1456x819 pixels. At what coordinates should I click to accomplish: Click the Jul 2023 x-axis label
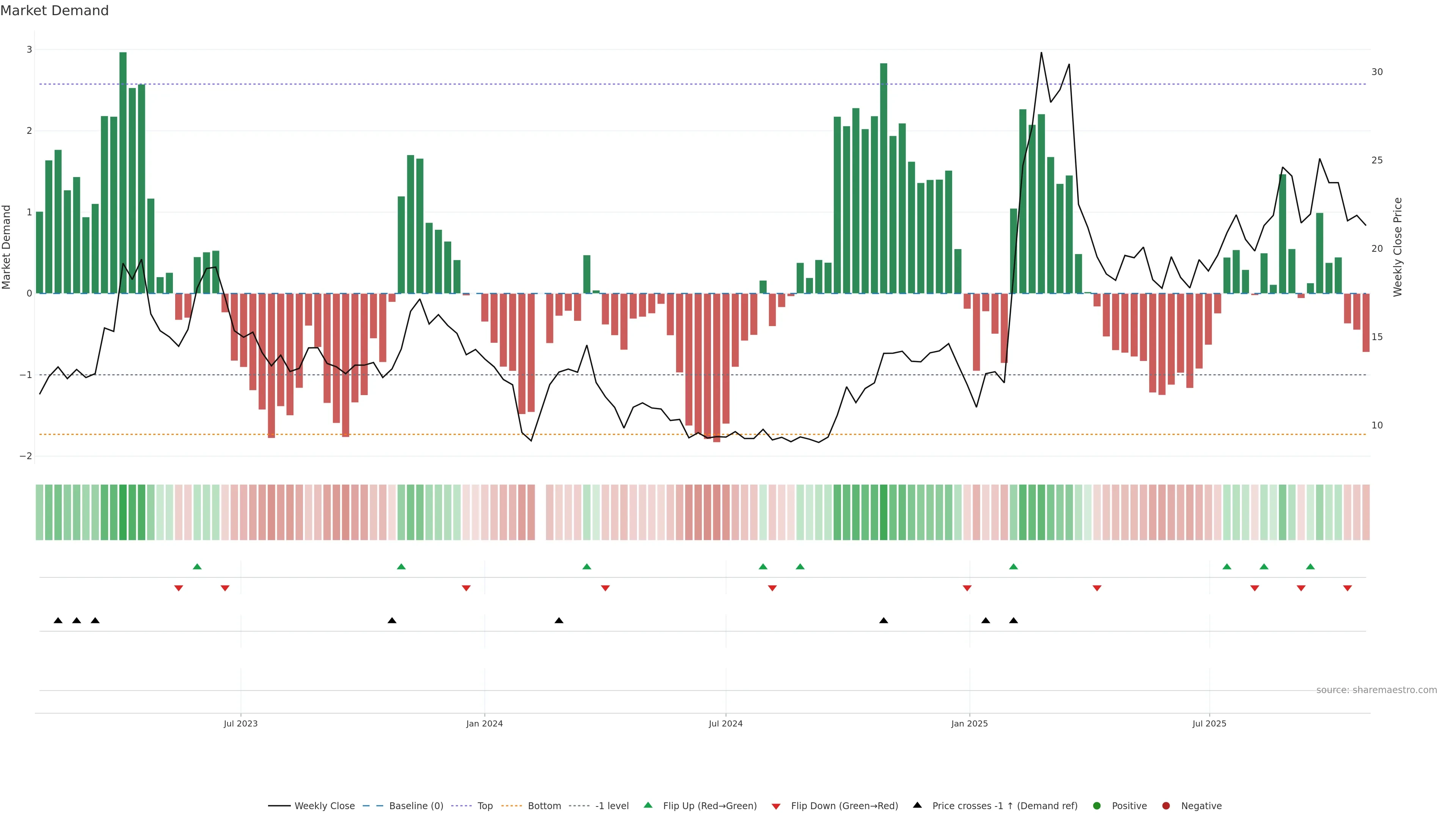pyautogui.click(x=240, y=723)
